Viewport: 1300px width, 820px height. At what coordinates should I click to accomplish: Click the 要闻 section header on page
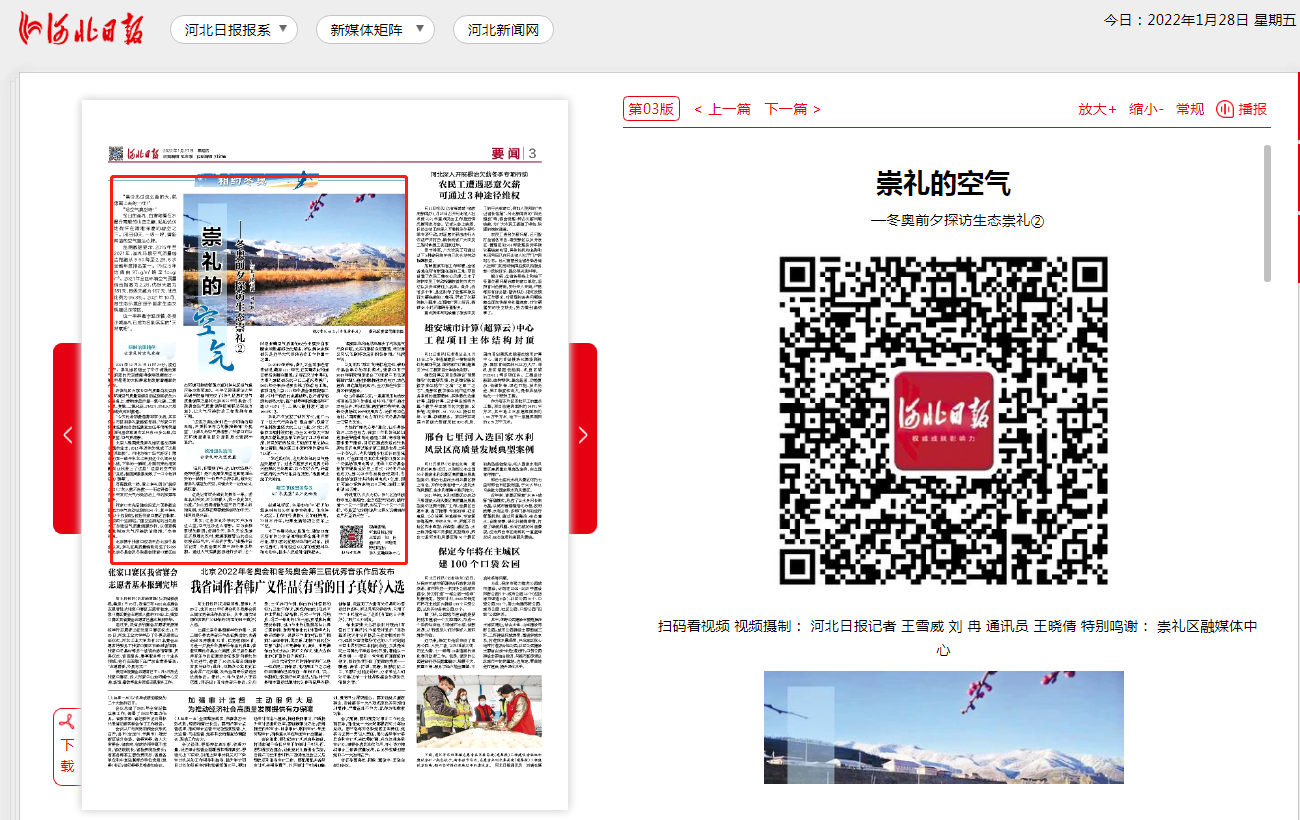(506, 153)
